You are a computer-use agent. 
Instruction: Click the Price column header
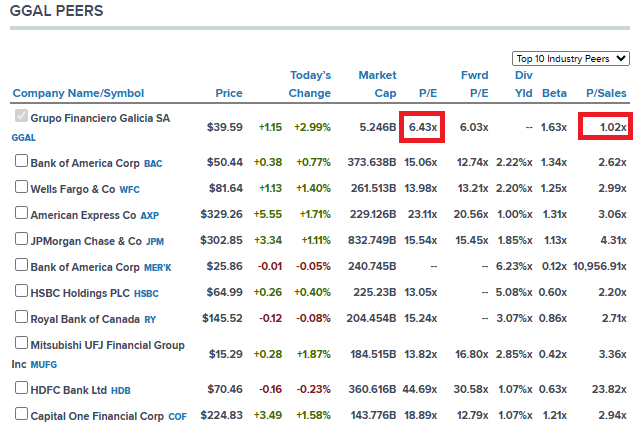(228, 93)
